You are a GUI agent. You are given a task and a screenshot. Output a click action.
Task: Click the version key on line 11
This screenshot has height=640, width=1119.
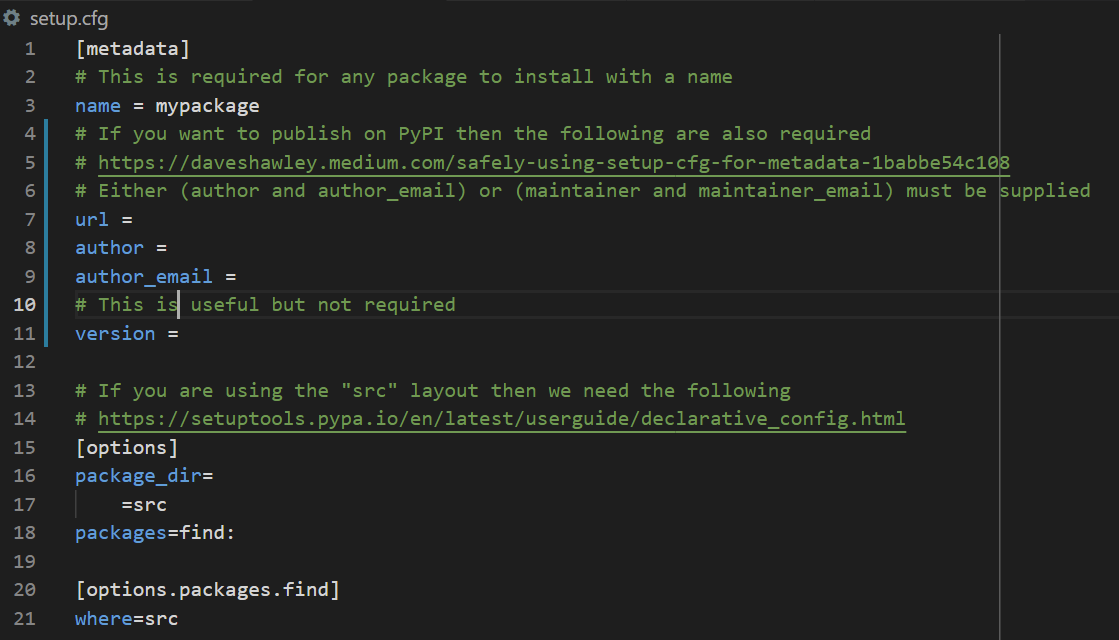click(115, 334)
